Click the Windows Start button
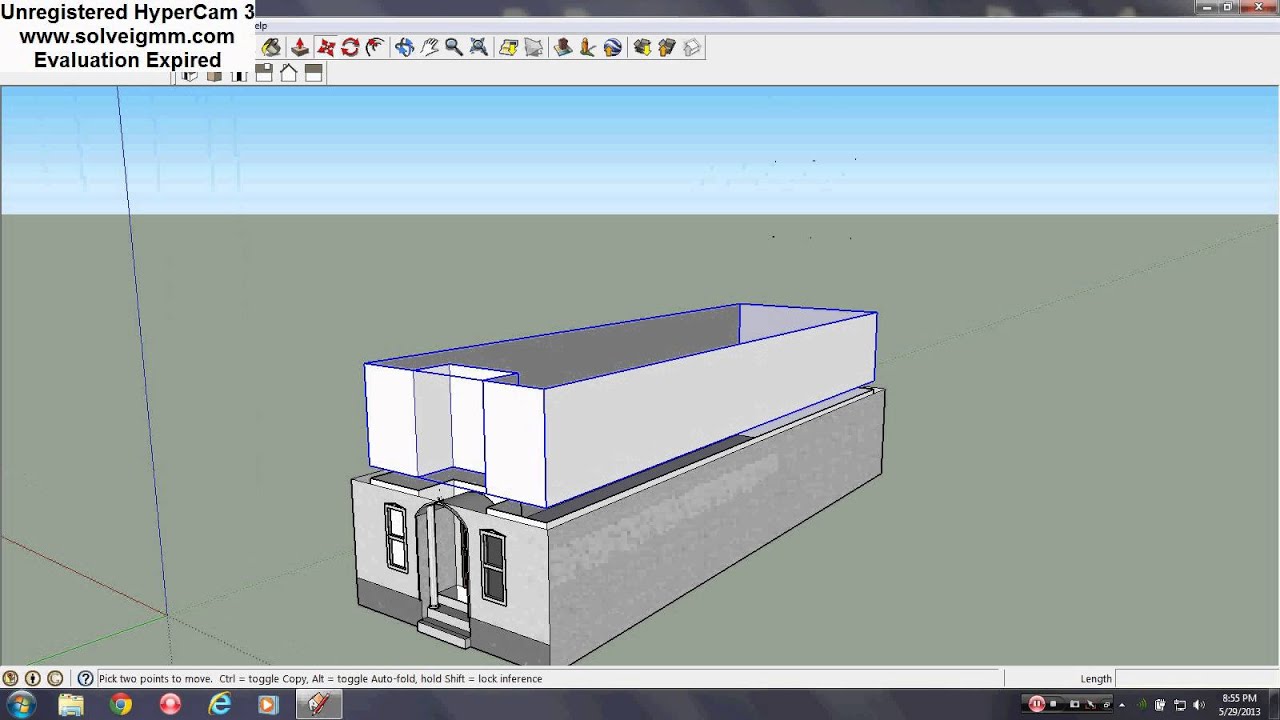 pyautogui.click(x=21, y=705)
